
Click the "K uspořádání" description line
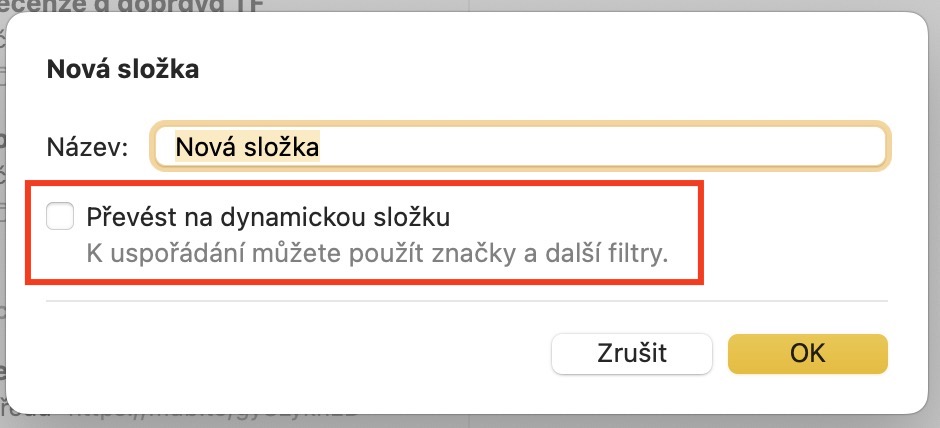[375, 253]
